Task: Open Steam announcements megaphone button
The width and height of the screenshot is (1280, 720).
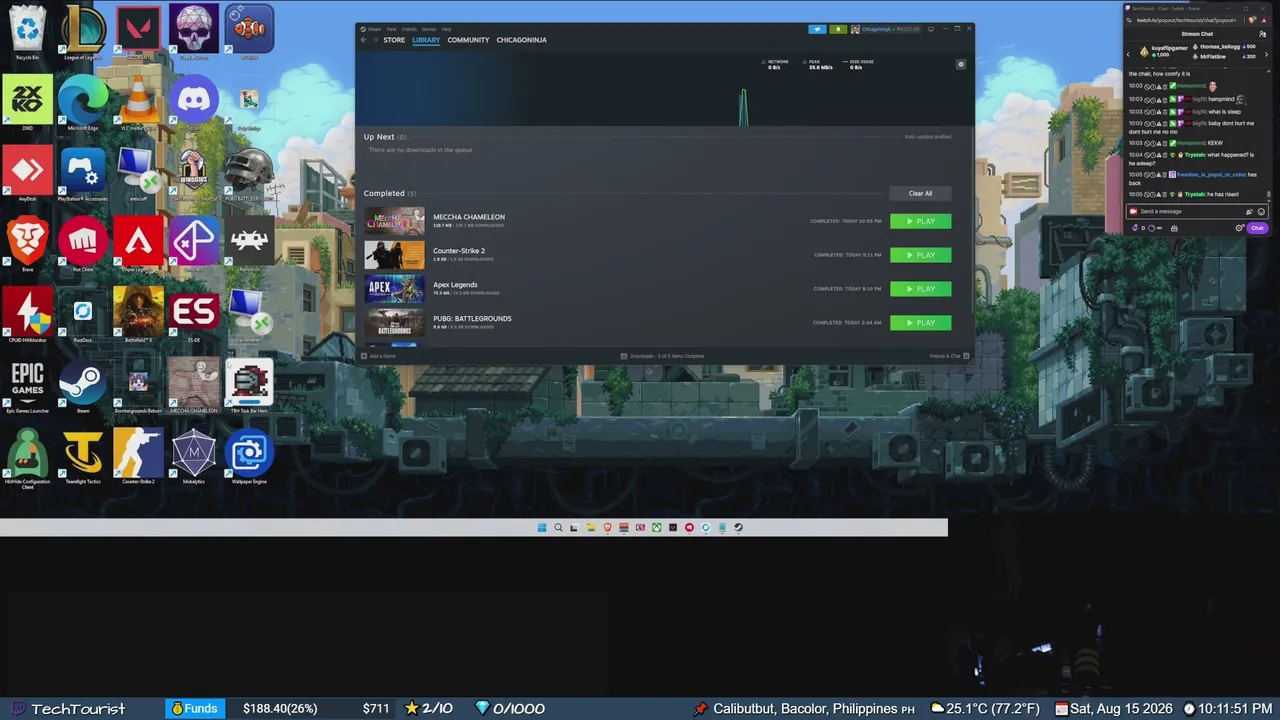Action: point(818,29)
